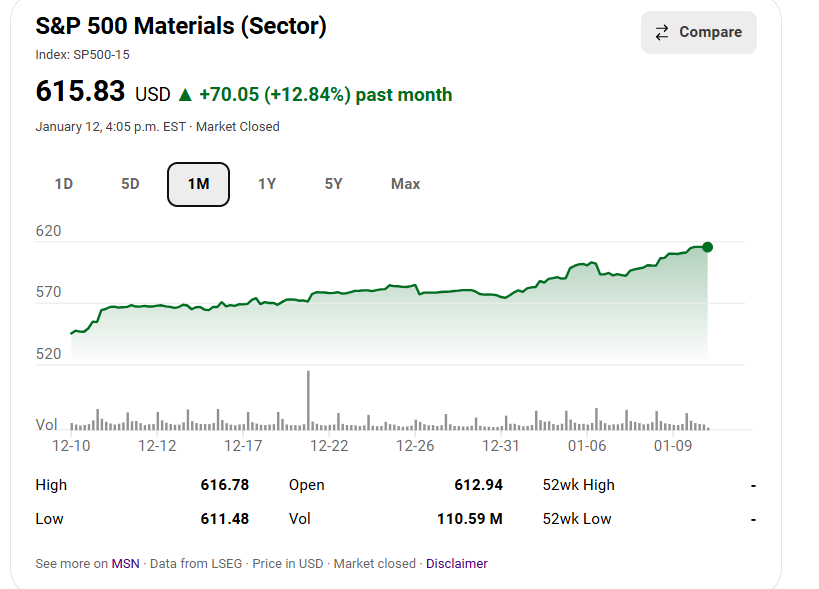The image size is (819, 589).
Task: Click the 615.83 price value
Action: tap(80, 92)
